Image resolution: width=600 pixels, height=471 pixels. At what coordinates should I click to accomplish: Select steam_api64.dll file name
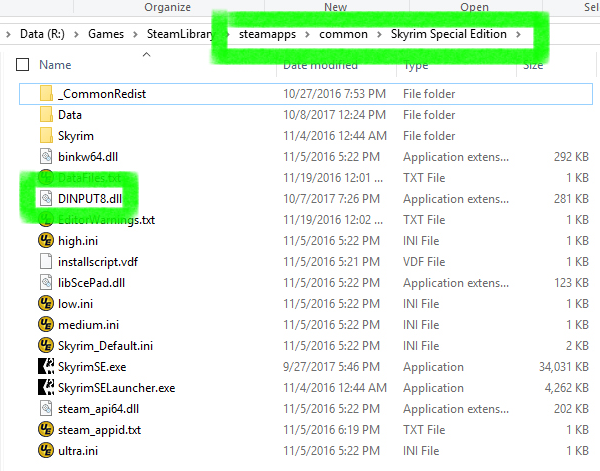pyautogui.click(x=98, y=409)
